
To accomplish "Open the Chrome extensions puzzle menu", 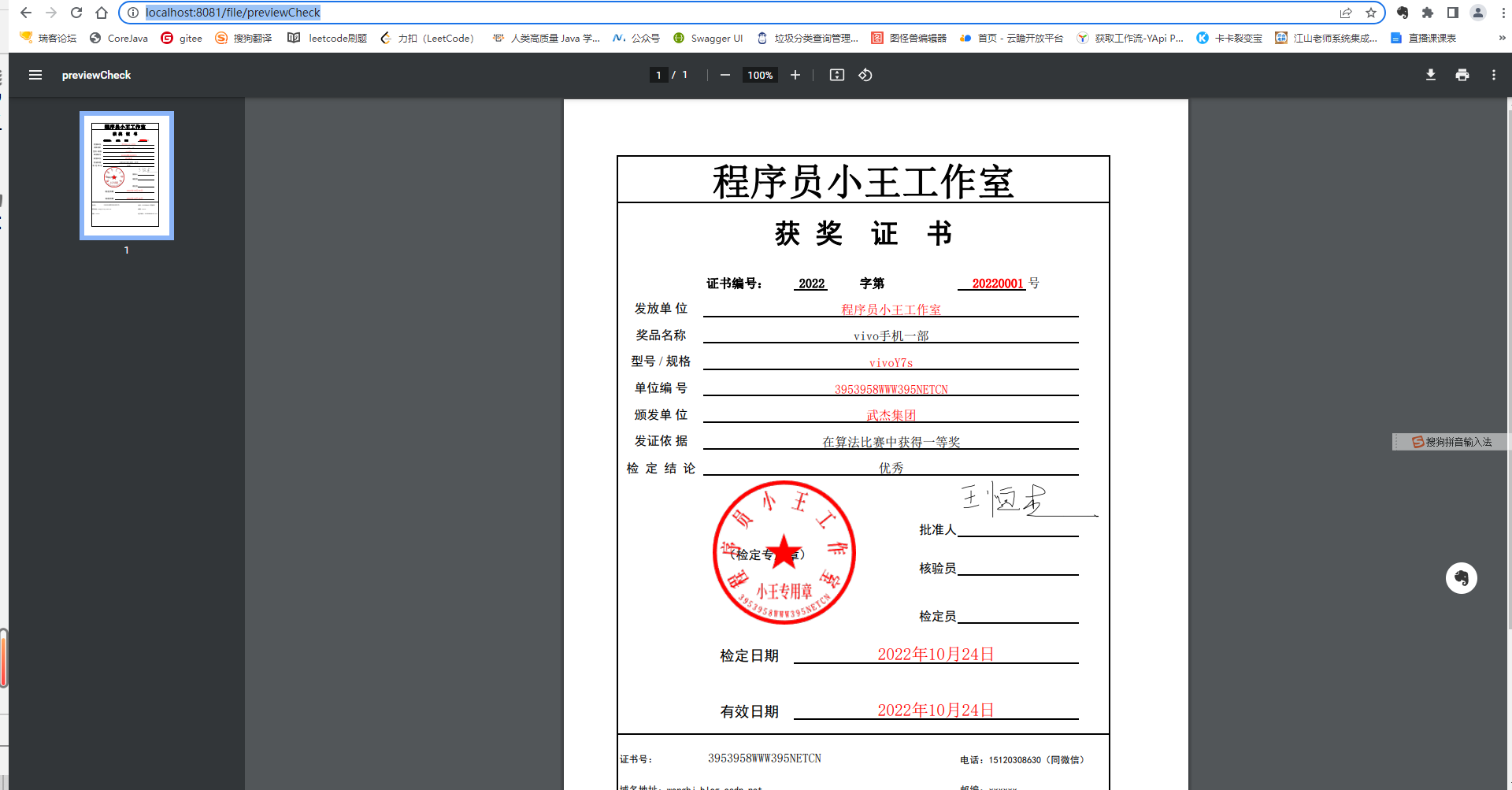I will point(1428,13).
